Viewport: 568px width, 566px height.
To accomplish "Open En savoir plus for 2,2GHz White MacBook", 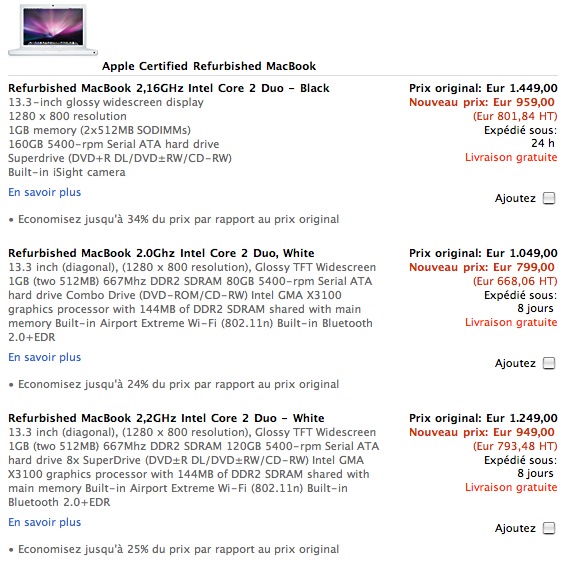I will [45, 522].
